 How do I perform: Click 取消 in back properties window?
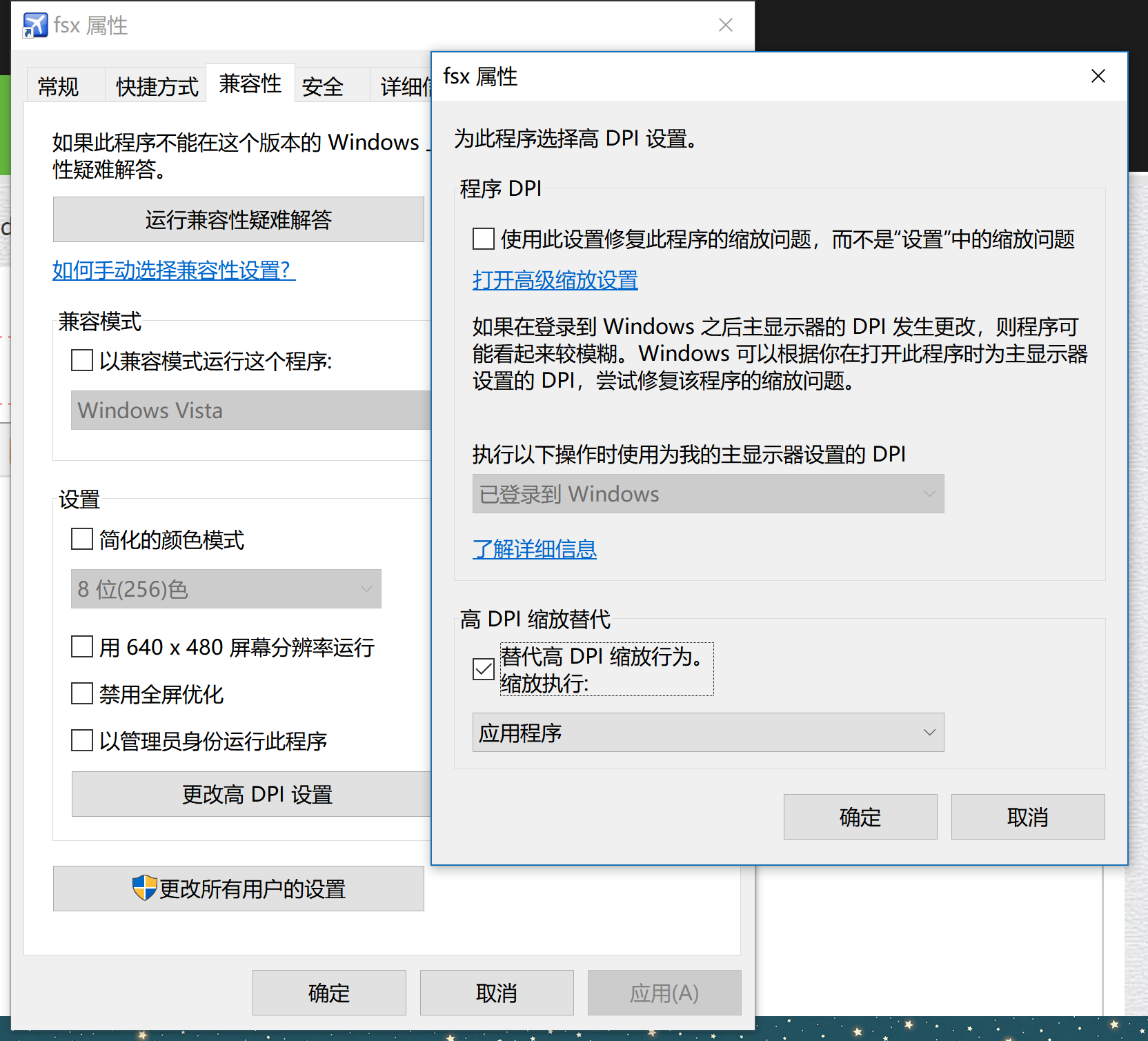497,993
